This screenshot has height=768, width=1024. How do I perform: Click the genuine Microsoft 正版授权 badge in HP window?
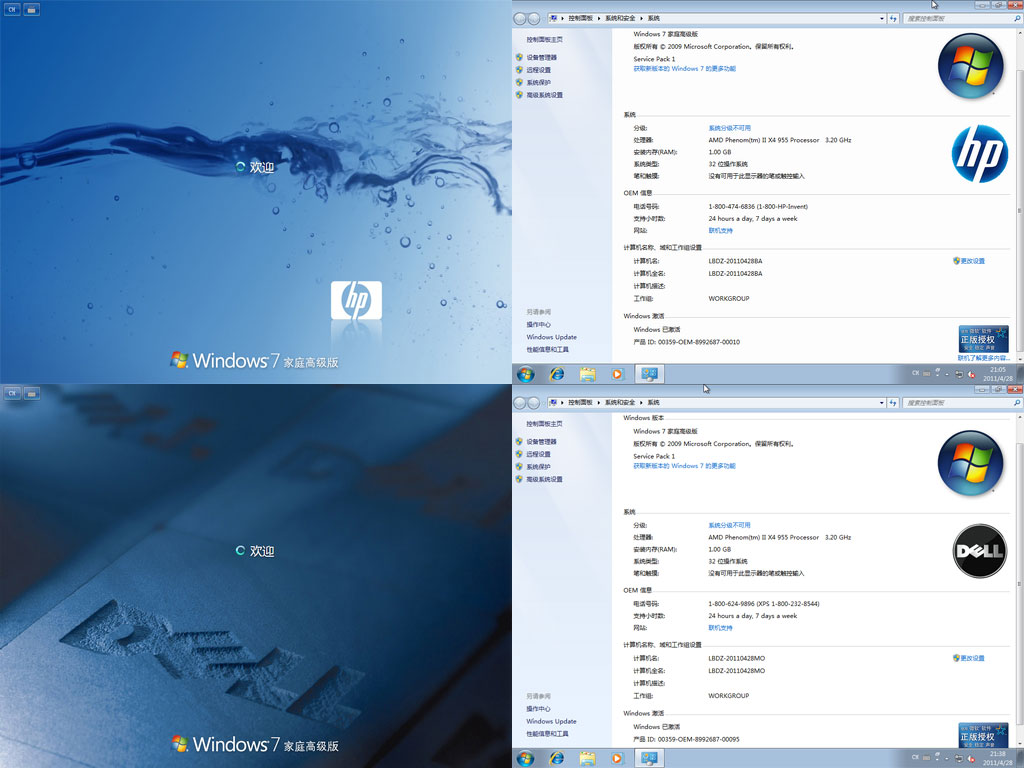click(x=983, y=340)
